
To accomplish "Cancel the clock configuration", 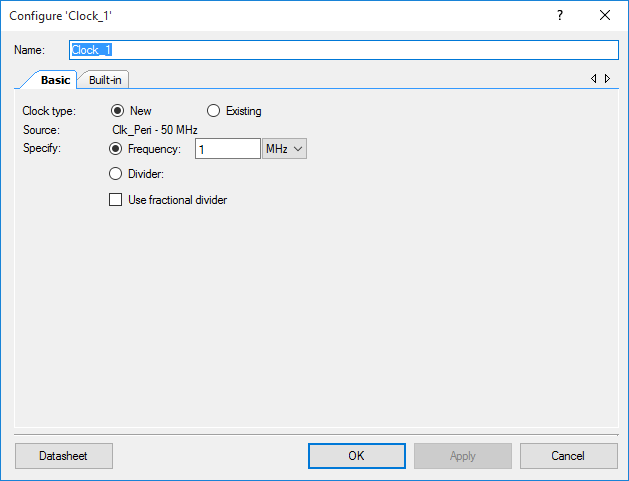I will click(x=568, y=456).
